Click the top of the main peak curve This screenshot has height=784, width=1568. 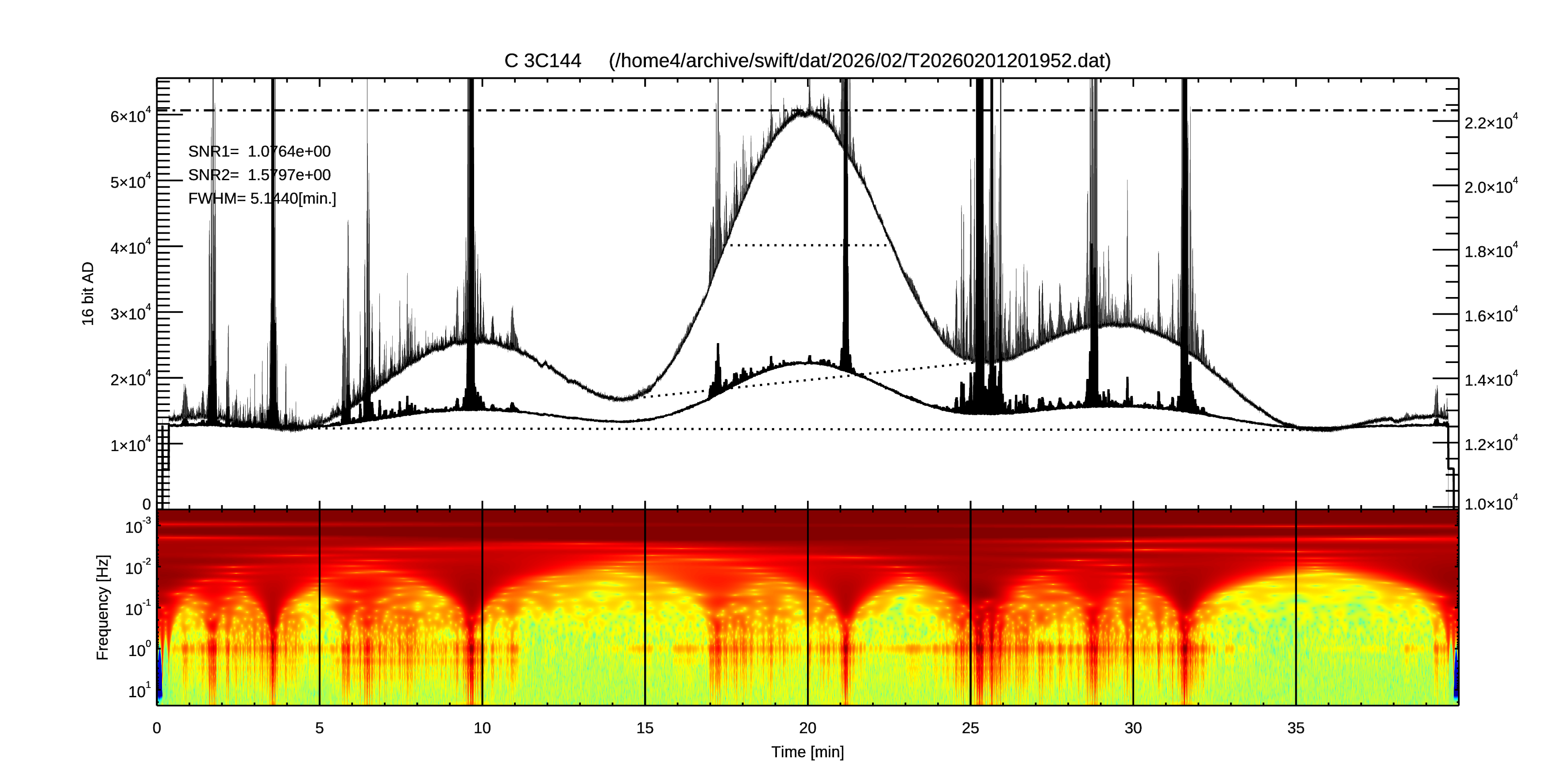coord(806,114)
